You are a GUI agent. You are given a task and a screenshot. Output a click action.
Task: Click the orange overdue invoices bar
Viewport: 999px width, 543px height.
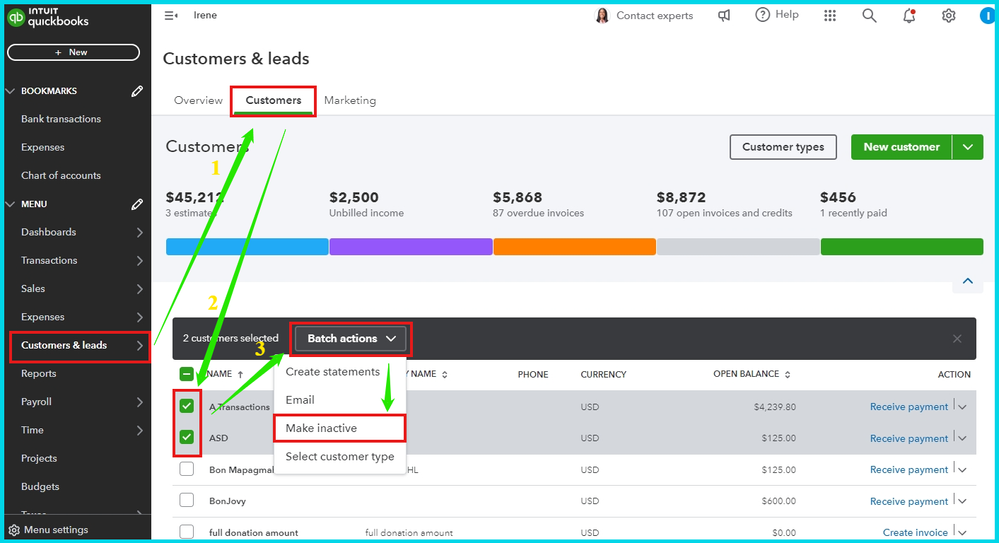pos(575,247)
